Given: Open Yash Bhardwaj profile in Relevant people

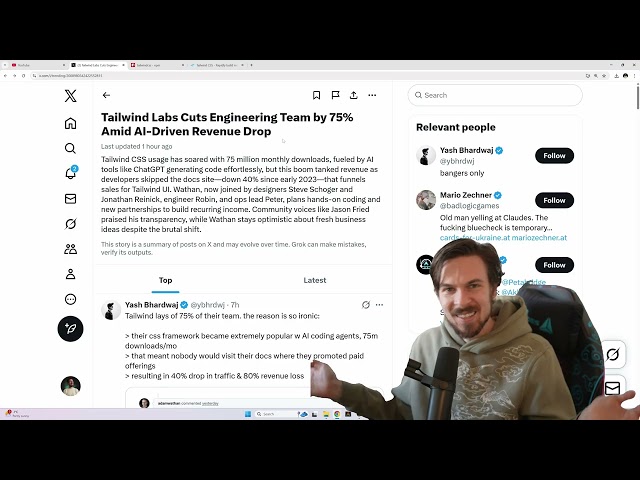Looking at the screenshot, I should (467, 150).
